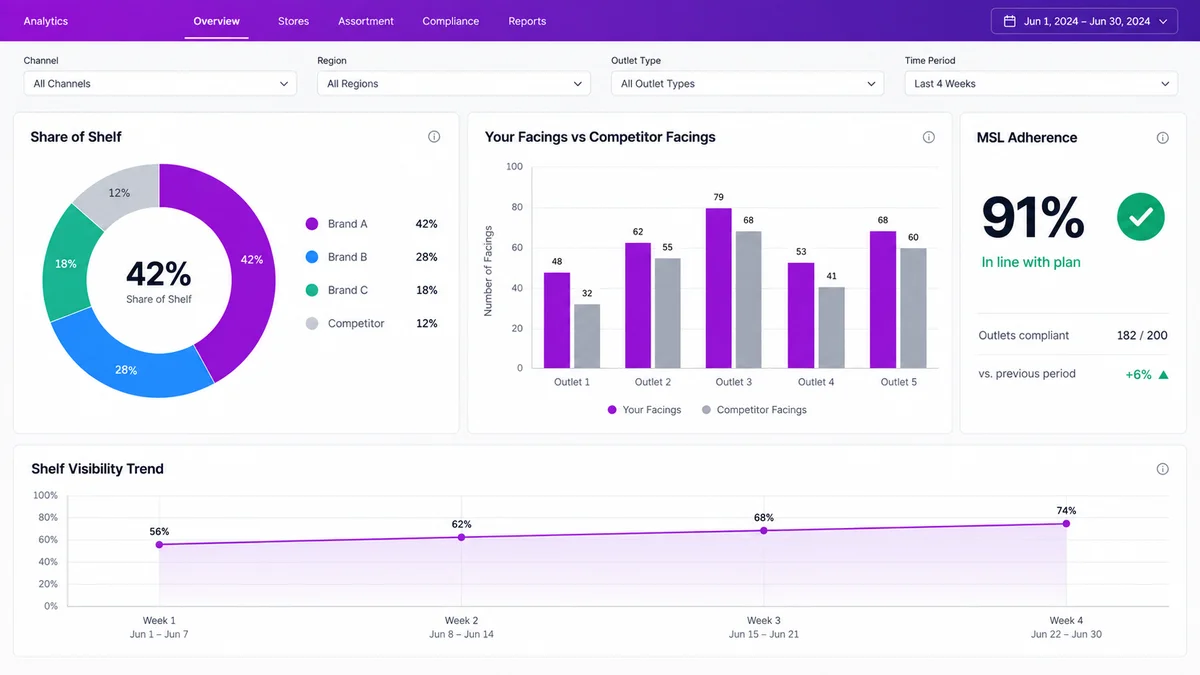Viewport: 1200px width, 675px height.
Task: Click Week 2 data point at 62%
Action: (461, 537)
